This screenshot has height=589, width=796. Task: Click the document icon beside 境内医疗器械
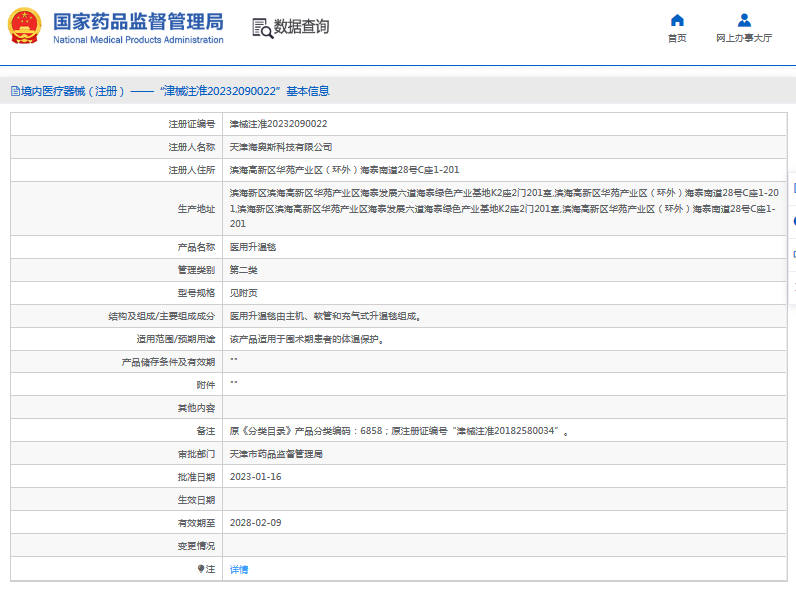(x=15, y=91)
